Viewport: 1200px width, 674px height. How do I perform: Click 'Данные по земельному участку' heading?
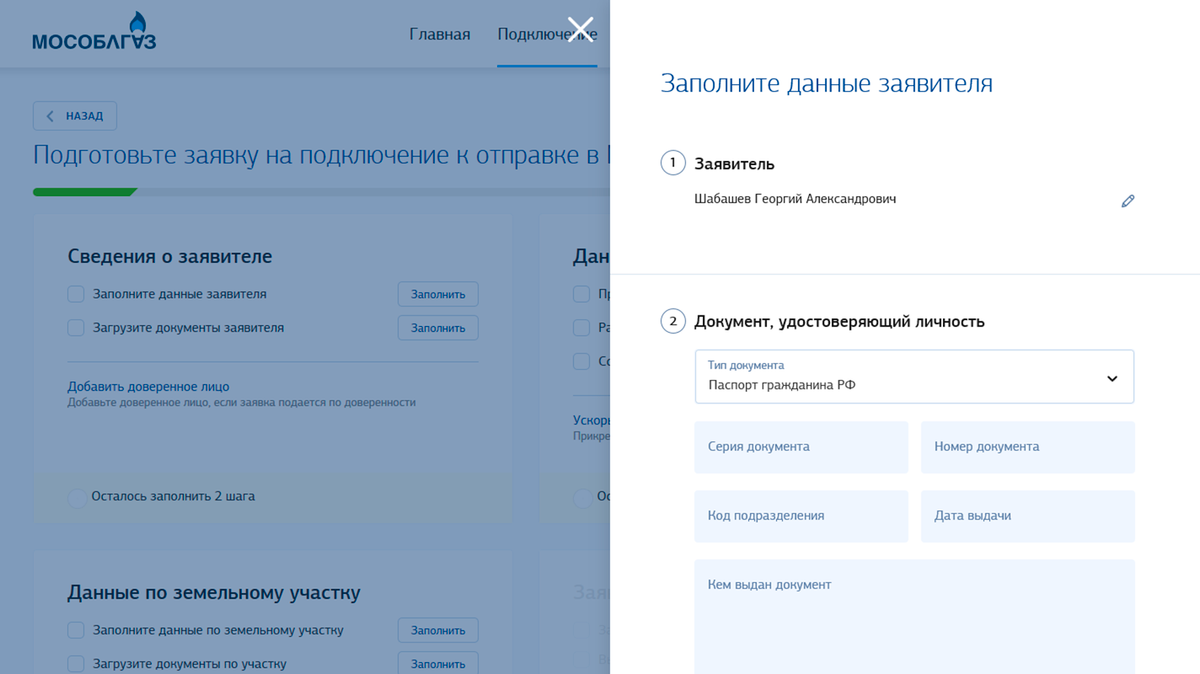pos(214,592)
